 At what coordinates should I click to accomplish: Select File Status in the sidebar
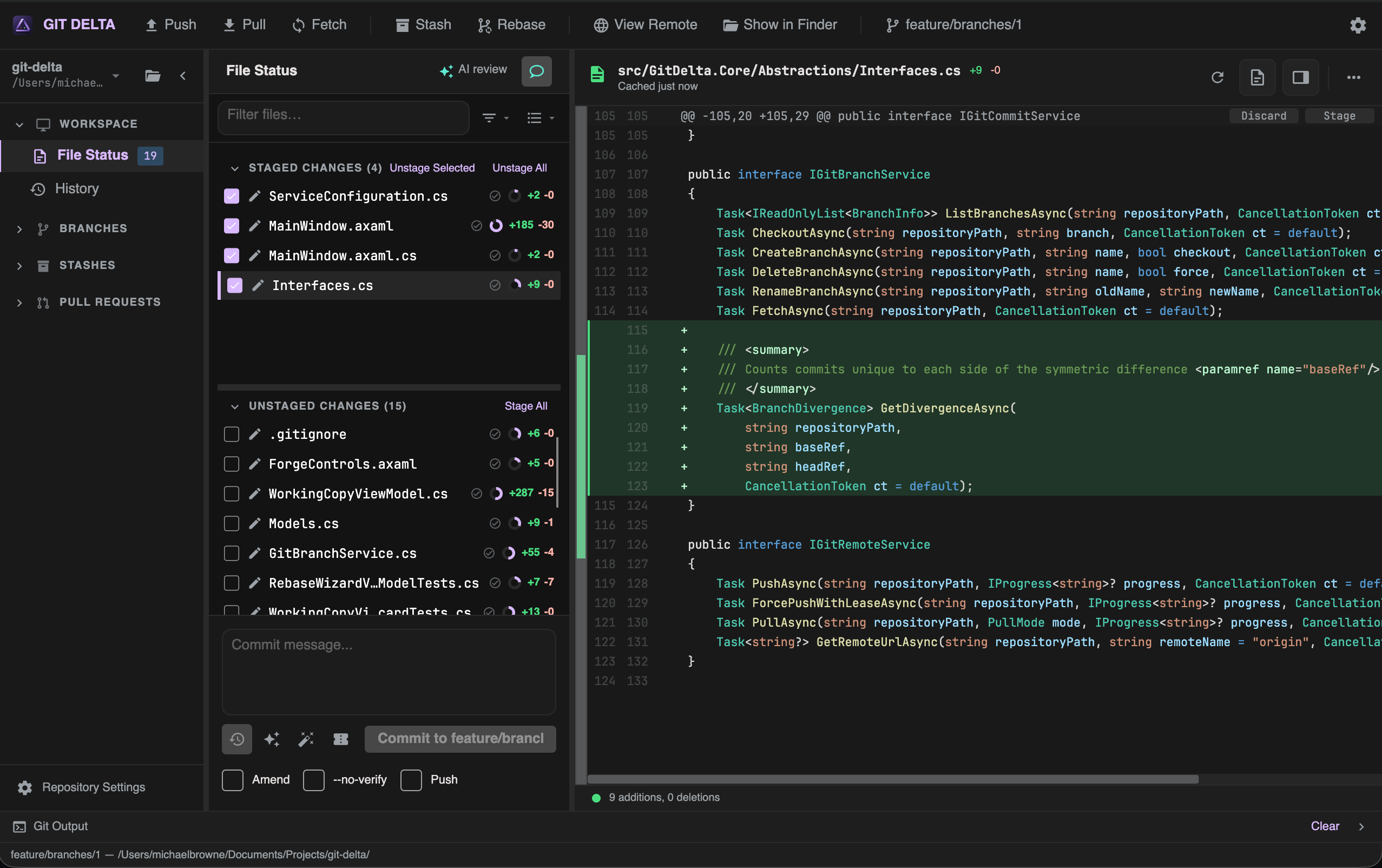click(102, 155)
